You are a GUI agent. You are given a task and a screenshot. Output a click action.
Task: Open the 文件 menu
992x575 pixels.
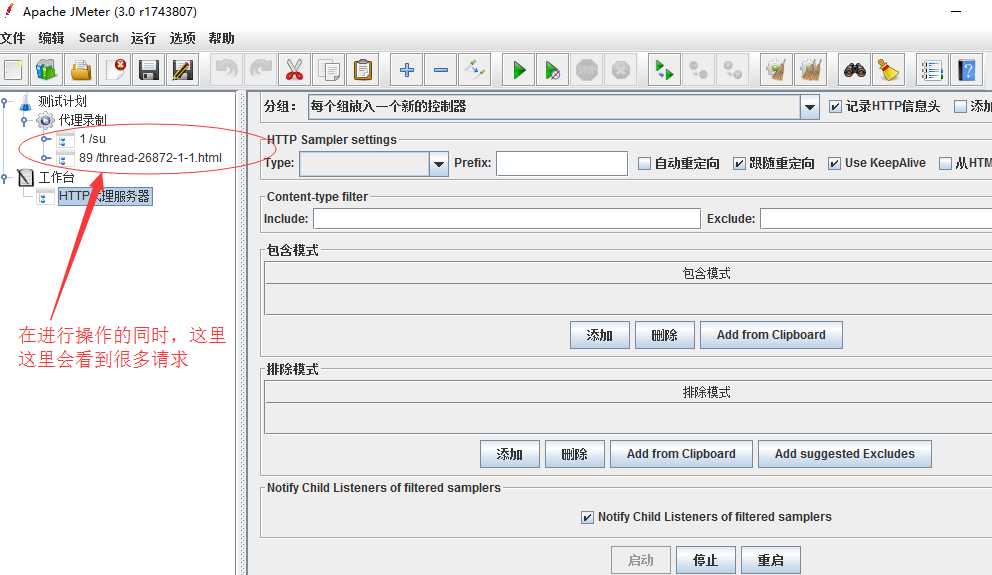[x=13, y=38]
